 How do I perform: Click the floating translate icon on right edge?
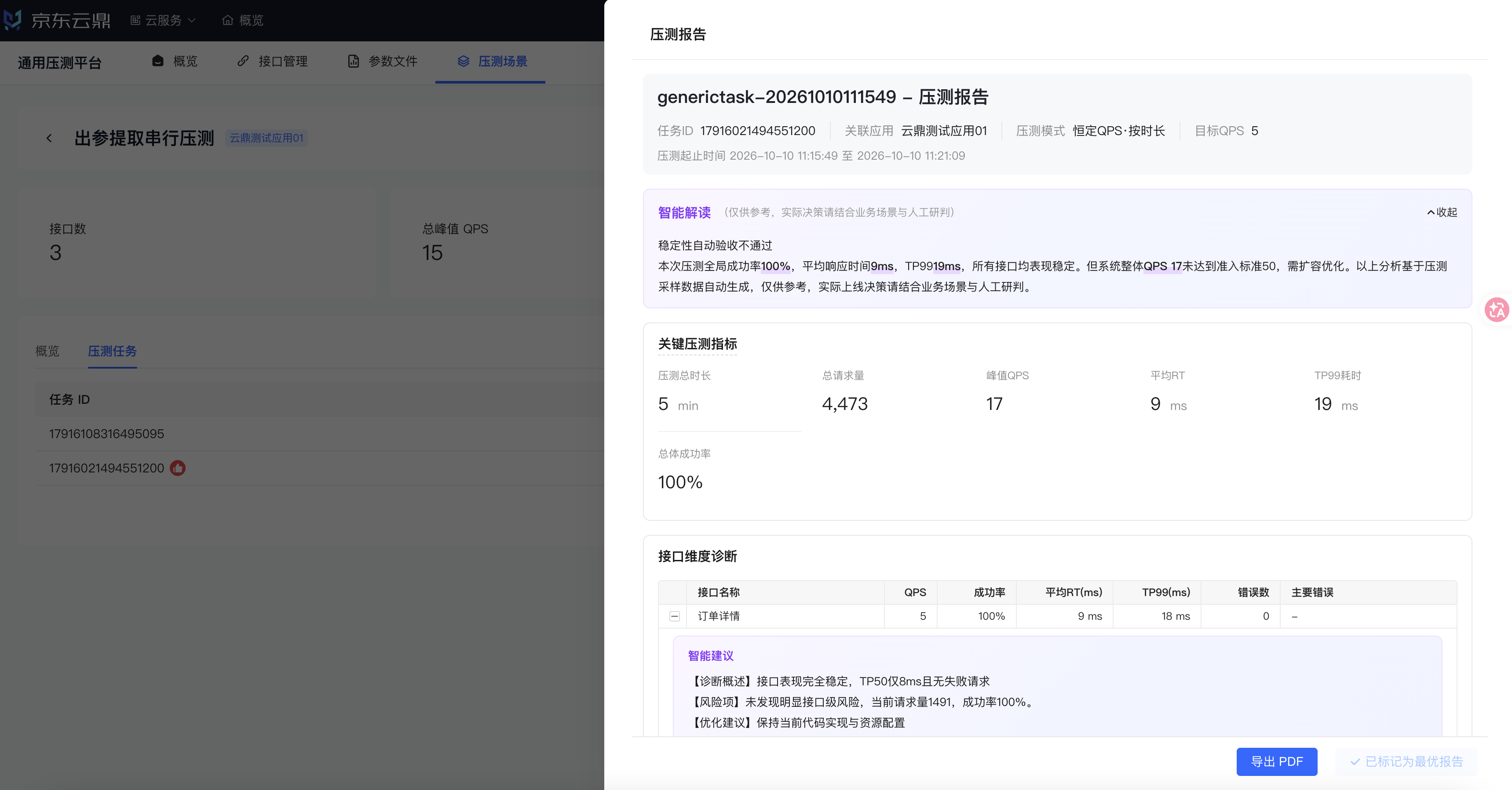click(1497, 309)
